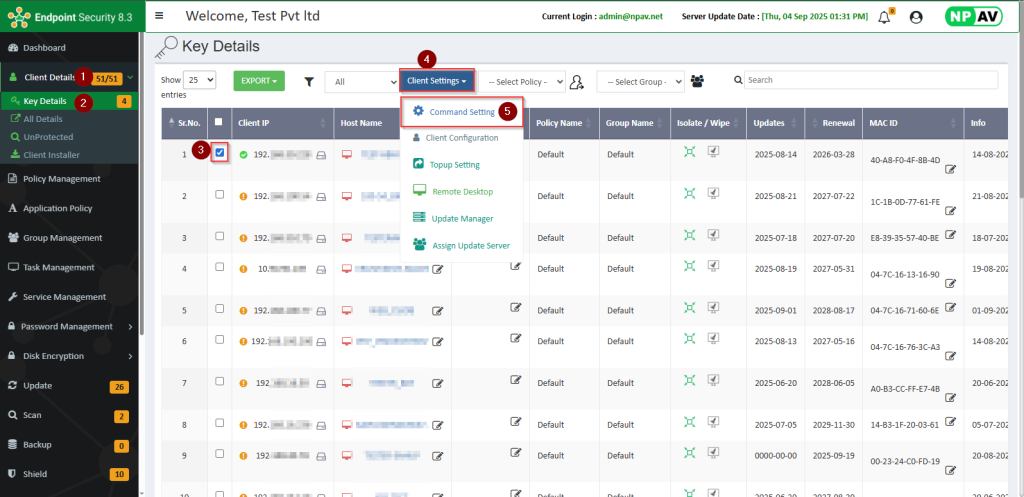Open the Show entries count dropdown
The image size is (1024, 497).
(x=200, y=80)
